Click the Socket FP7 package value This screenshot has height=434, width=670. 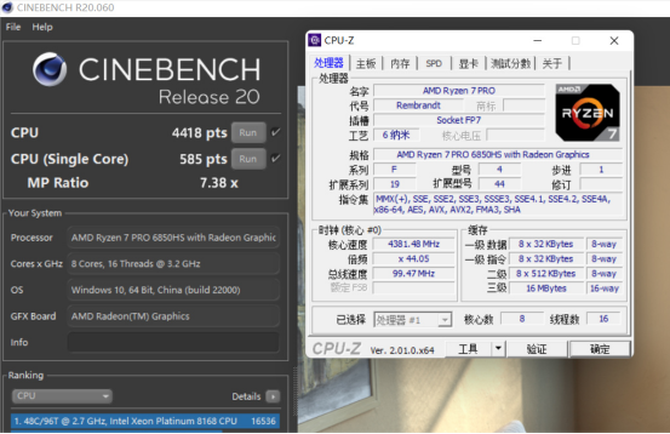(459, 120)
